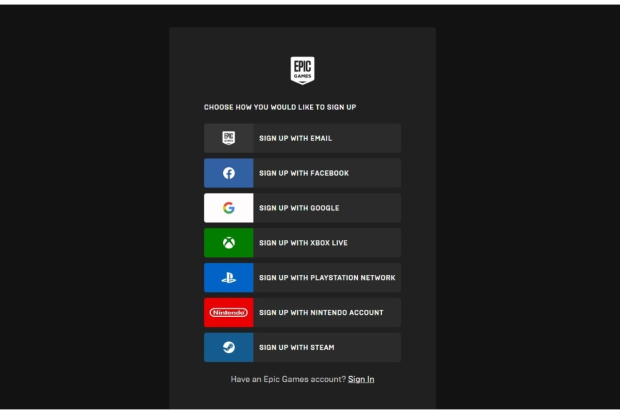620x413 pixels.
Task: Click the Epic Games icon in email row
Action: (x=228, y=138)
